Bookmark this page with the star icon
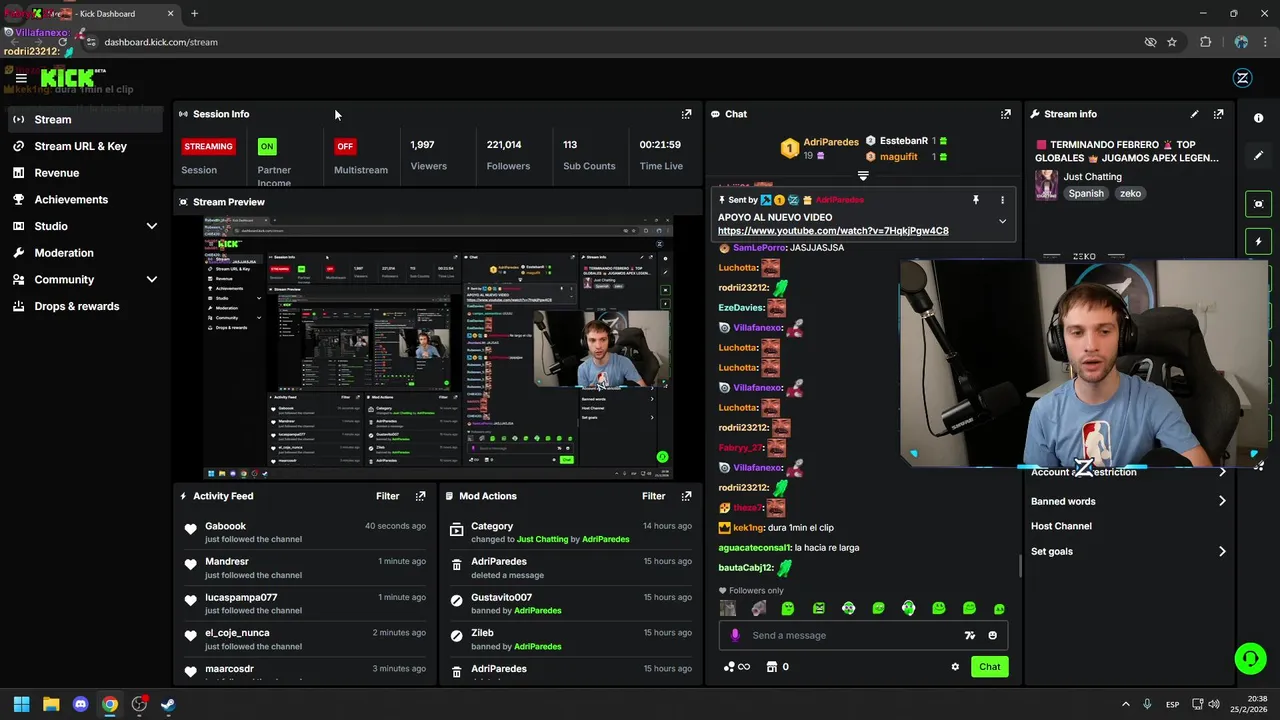The image size is (1280, 720). (1172, 42)
